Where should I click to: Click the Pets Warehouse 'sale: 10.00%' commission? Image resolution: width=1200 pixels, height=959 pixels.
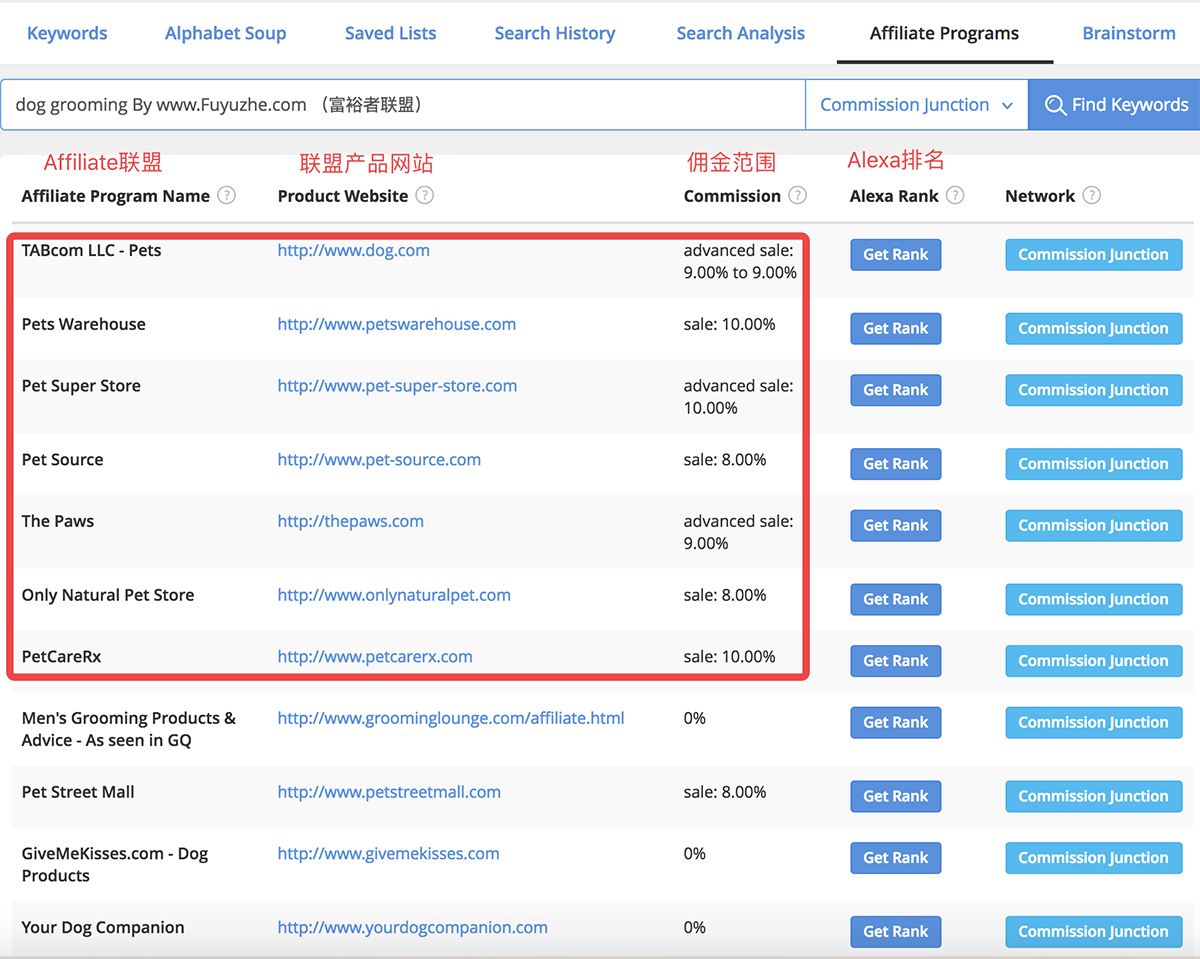729,324
